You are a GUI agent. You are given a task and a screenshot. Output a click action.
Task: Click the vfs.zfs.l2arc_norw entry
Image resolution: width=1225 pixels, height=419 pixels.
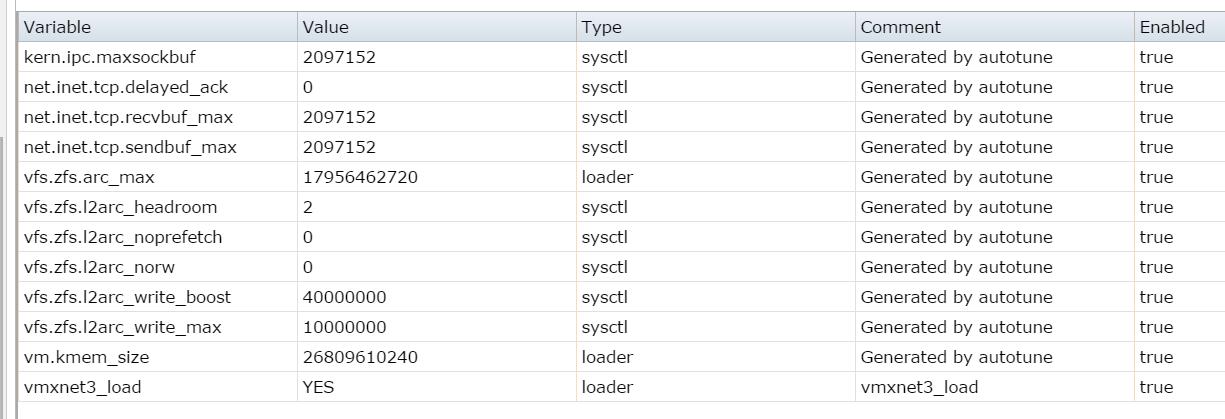tap(102, 267)
